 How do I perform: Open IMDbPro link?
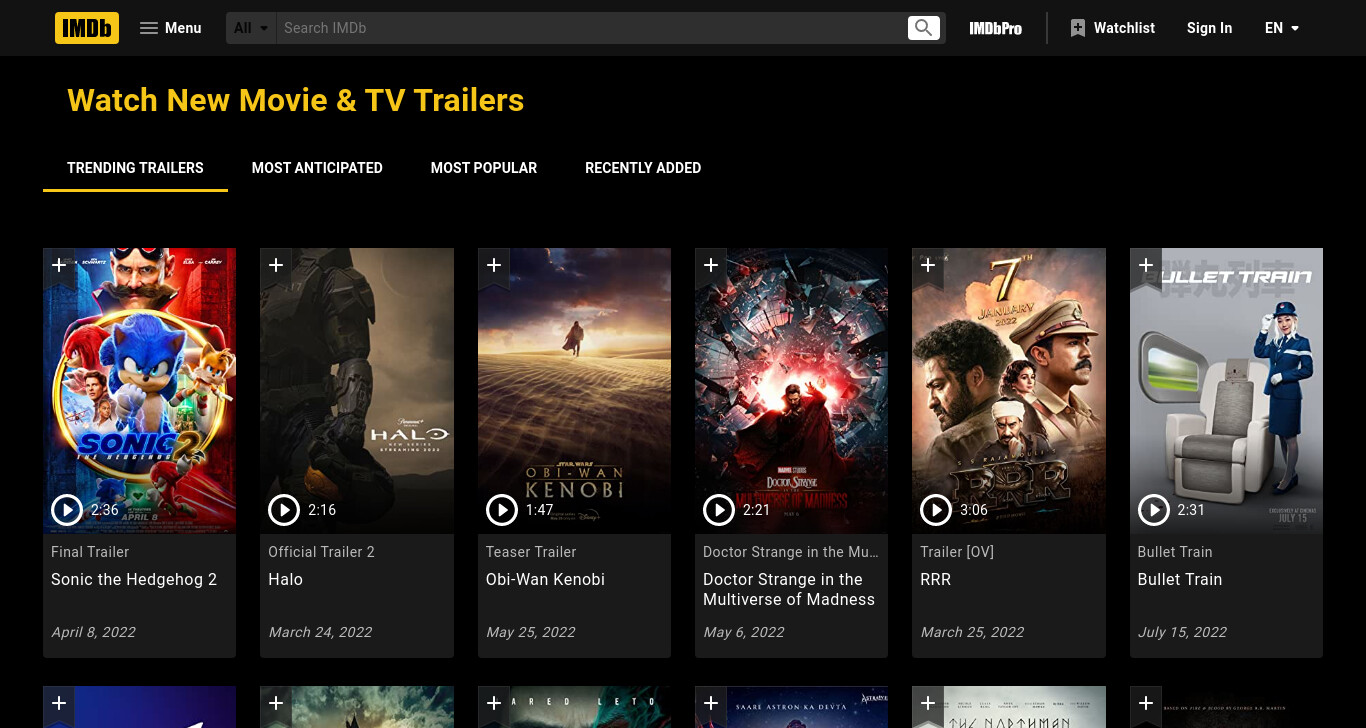pos(995,28)
